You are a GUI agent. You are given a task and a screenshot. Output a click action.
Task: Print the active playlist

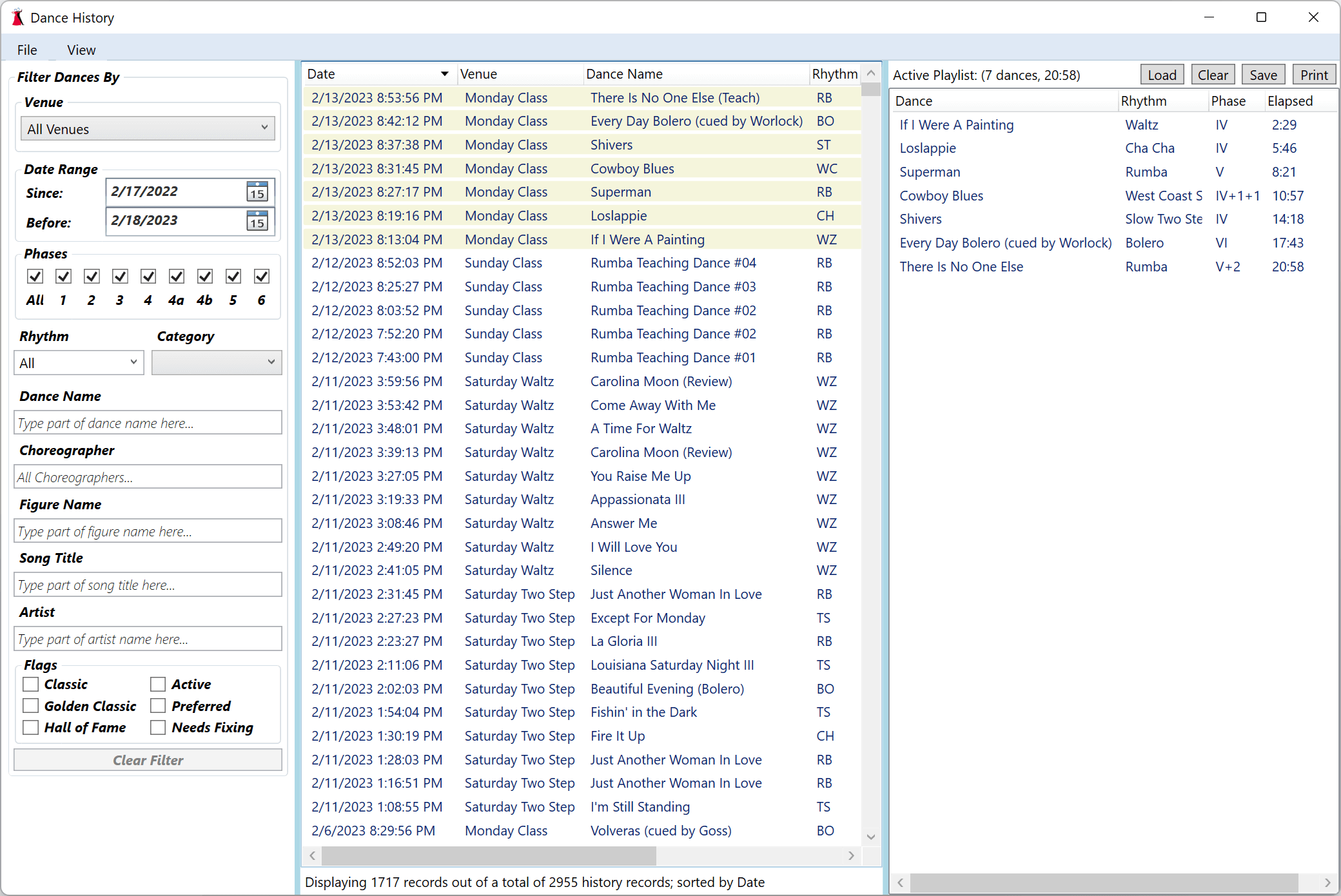[x=1314, y=75]
